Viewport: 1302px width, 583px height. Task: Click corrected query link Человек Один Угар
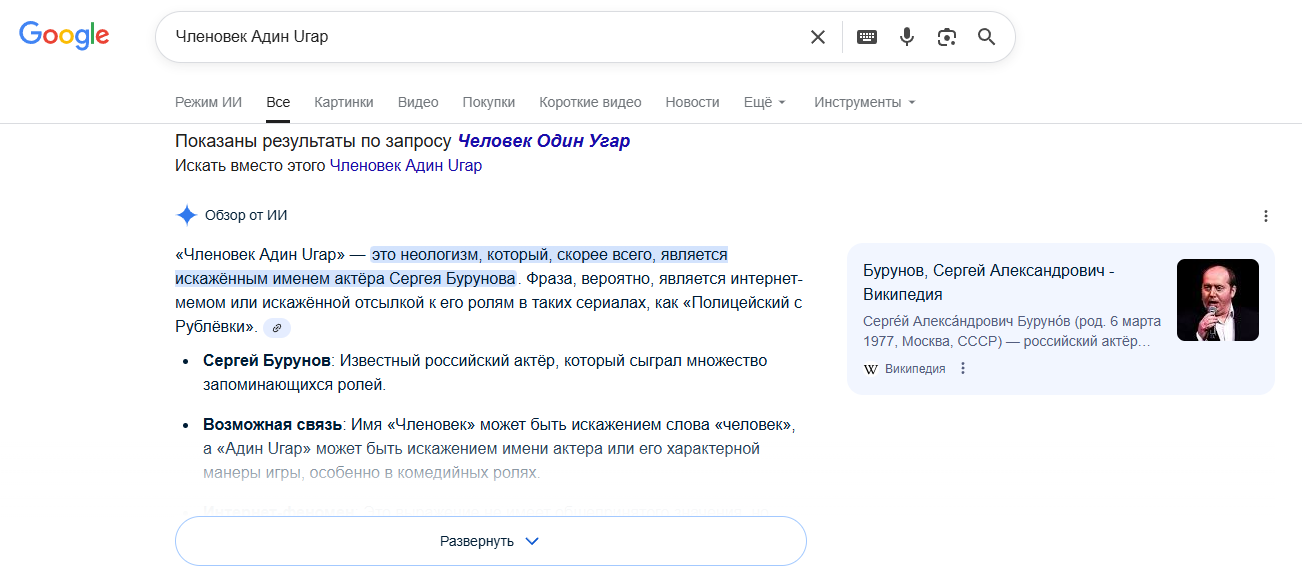pos(544,141)
